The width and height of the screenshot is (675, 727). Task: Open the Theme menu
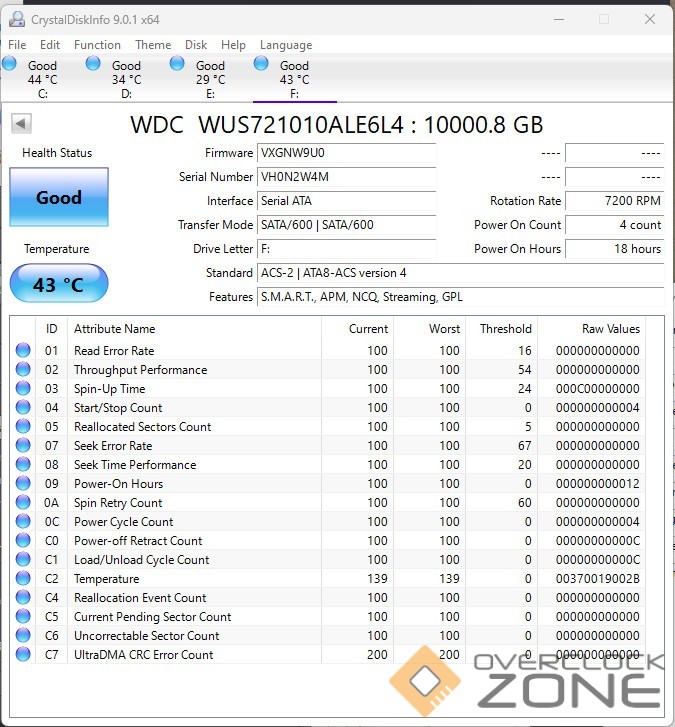tap(153, 45)
